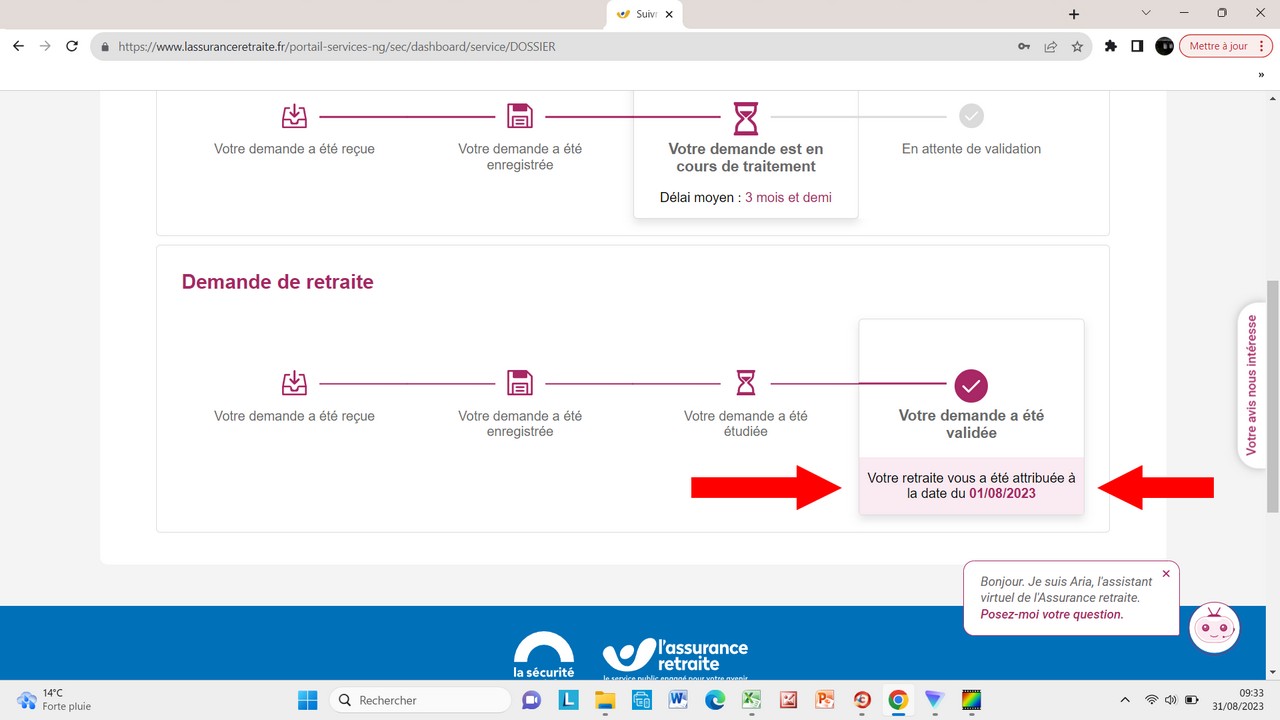Screen dimensions: 1280x720
Task: Close the Aria chat greeting bubble
Action: click(1166, 574)
